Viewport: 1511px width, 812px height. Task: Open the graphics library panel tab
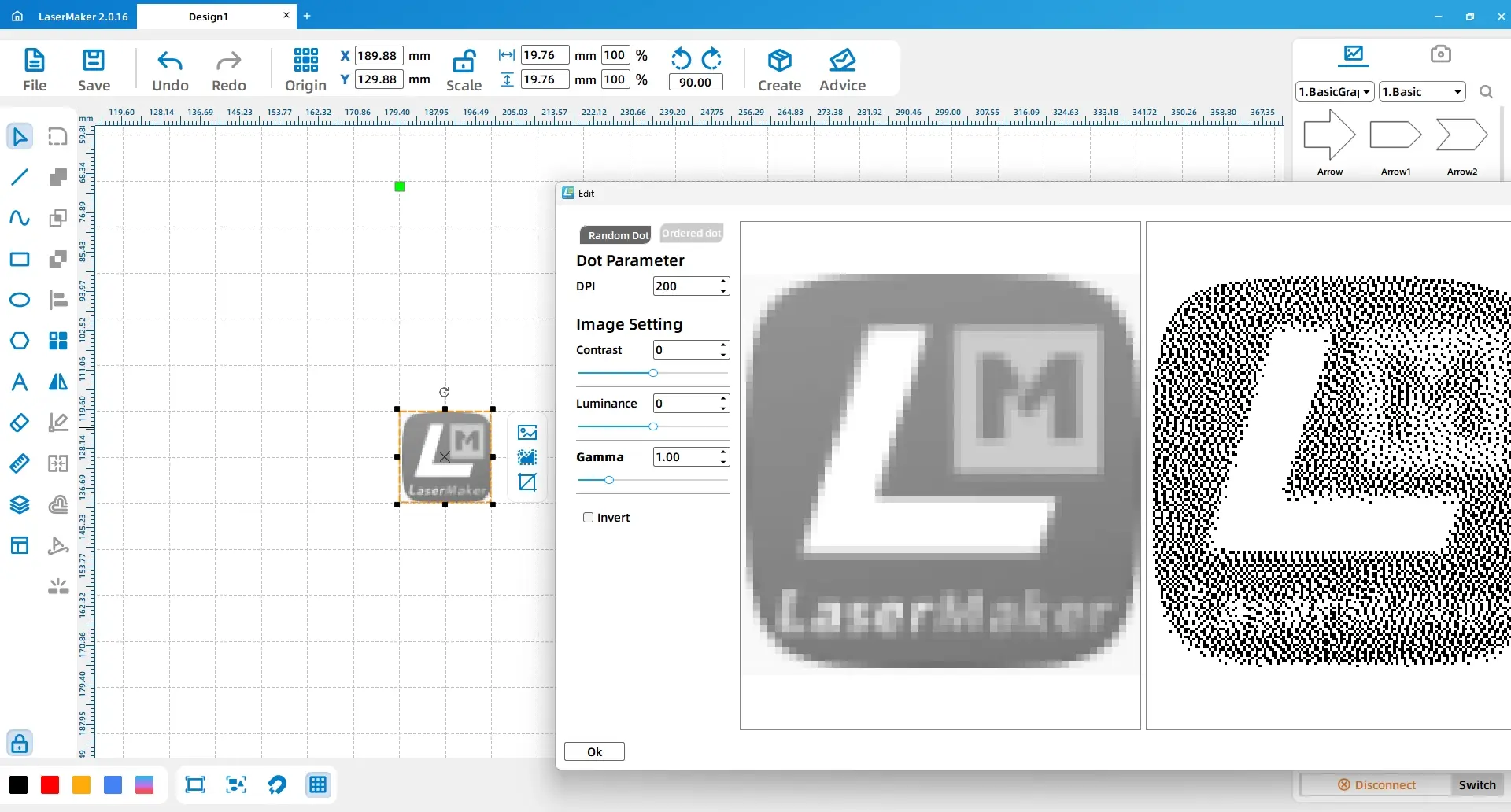(1354, 54)
